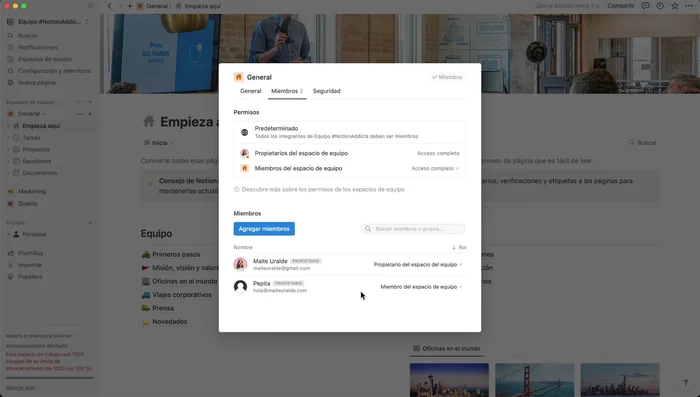Switch to the Seguridad tab
The height and width of the screenshot is (397, 700).
click(x=326, y=91)
